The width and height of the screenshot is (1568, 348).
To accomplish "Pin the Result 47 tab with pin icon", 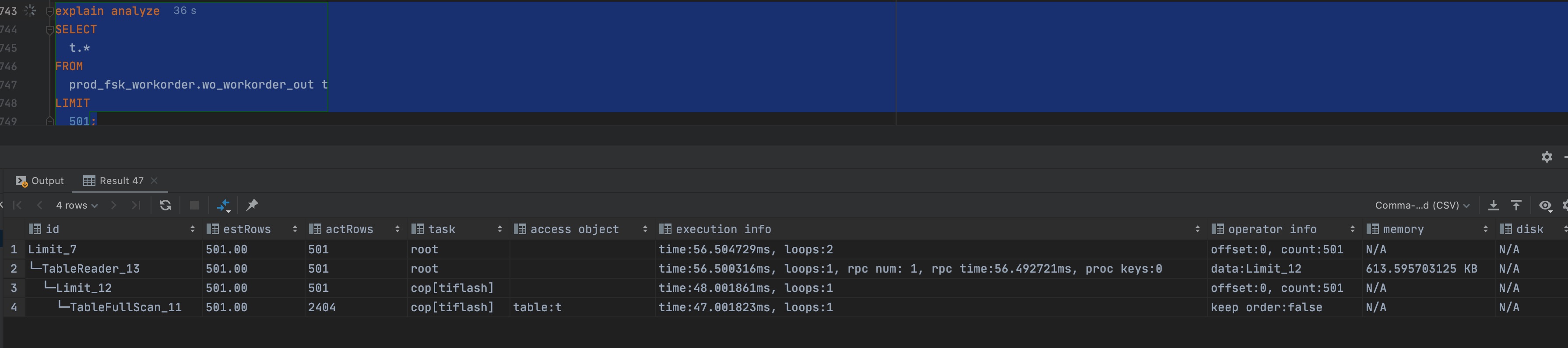I will (251, 206).
